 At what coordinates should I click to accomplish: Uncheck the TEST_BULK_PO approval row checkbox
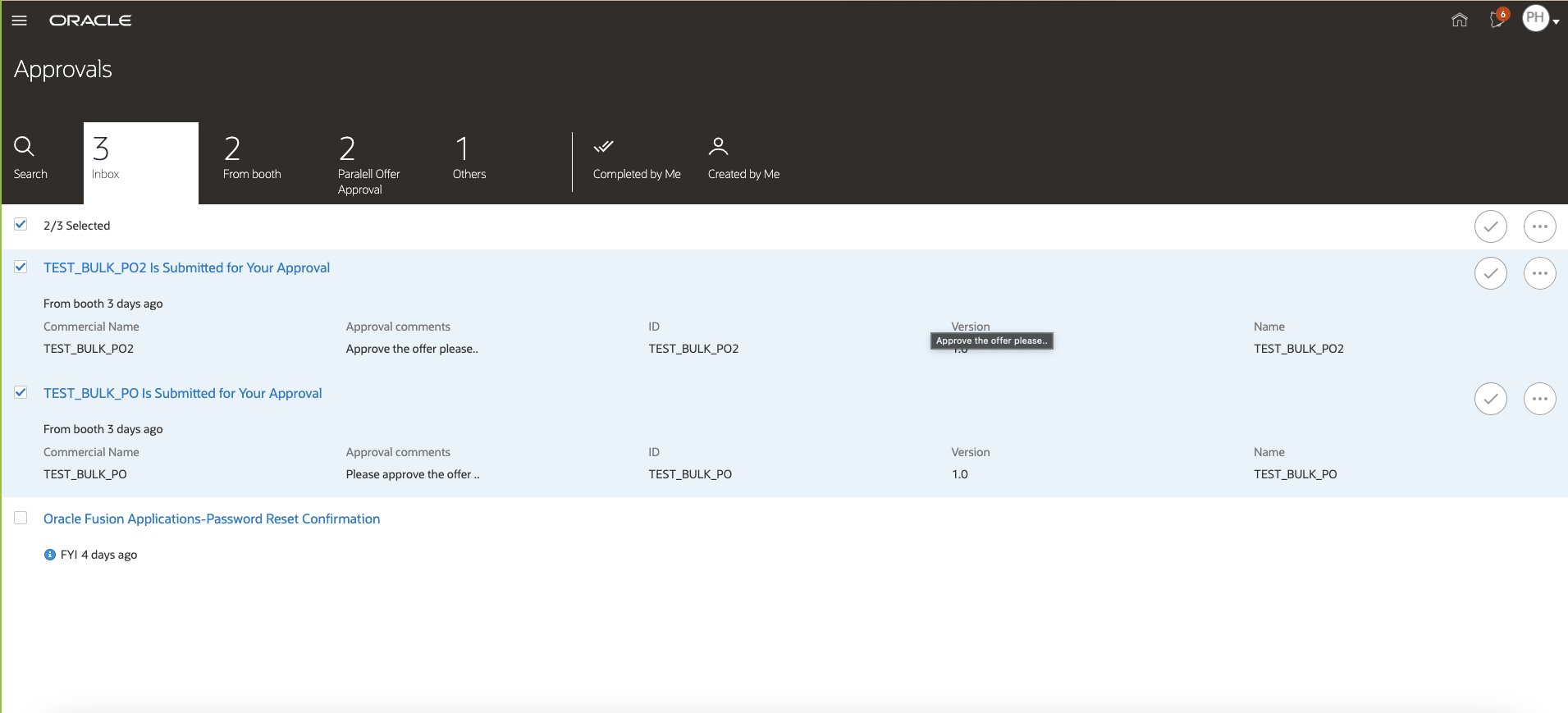[21, 393]
